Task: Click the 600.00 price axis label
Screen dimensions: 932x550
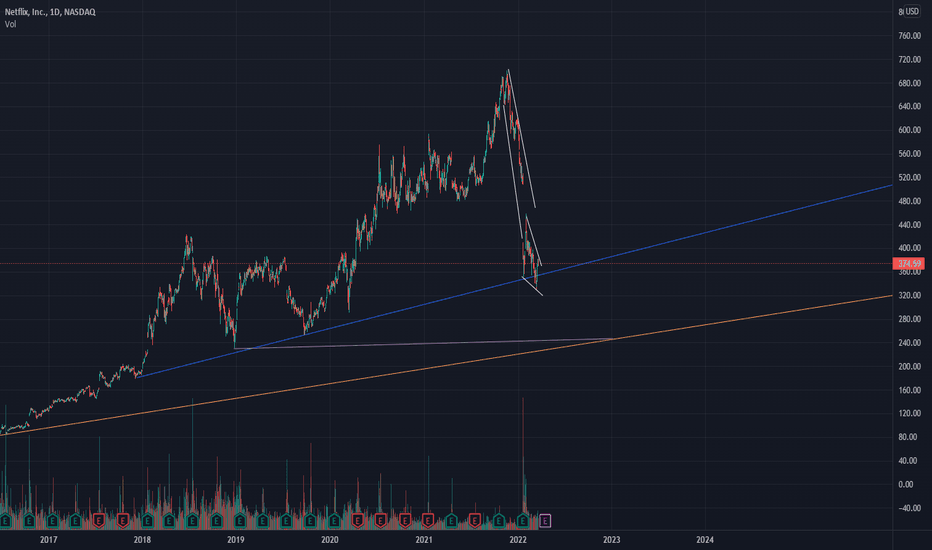Action: [909, 130]
